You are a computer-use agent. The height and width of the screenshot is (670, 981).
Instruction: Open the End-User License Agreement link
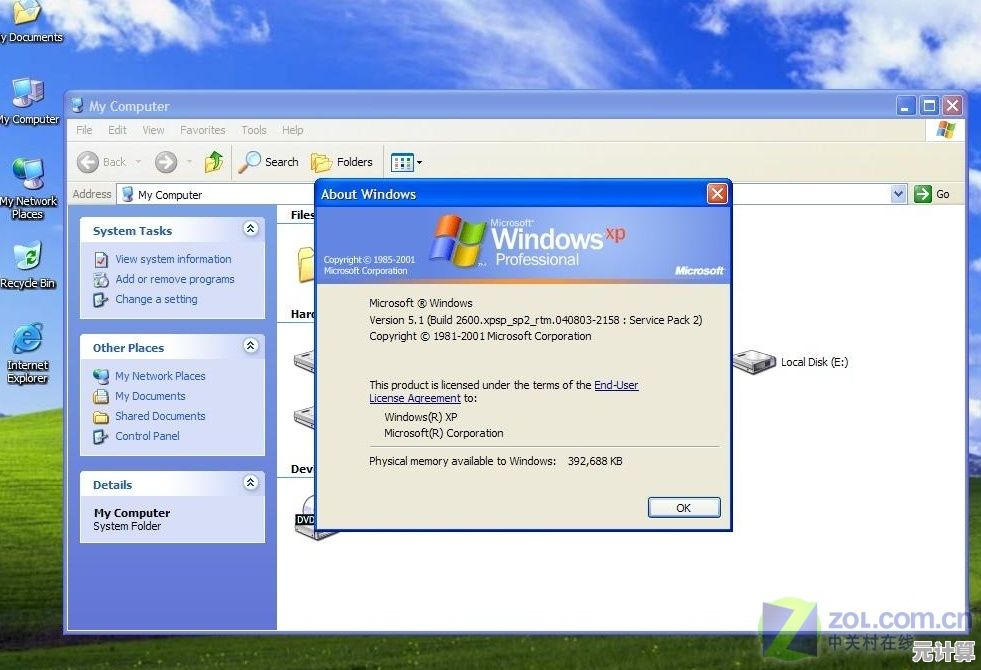(615, 385)
